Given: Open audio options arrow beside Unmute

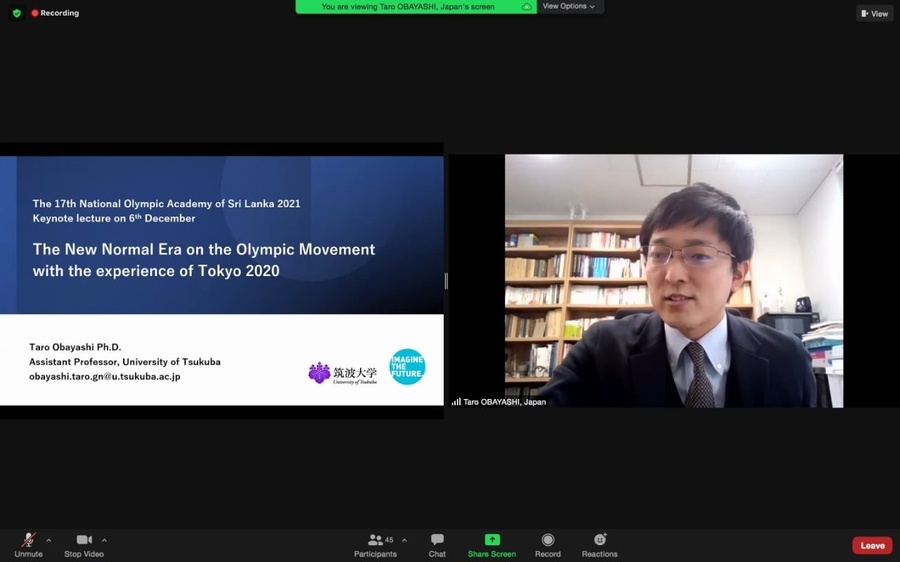Looking at the screenshot, I should (49, 540).
